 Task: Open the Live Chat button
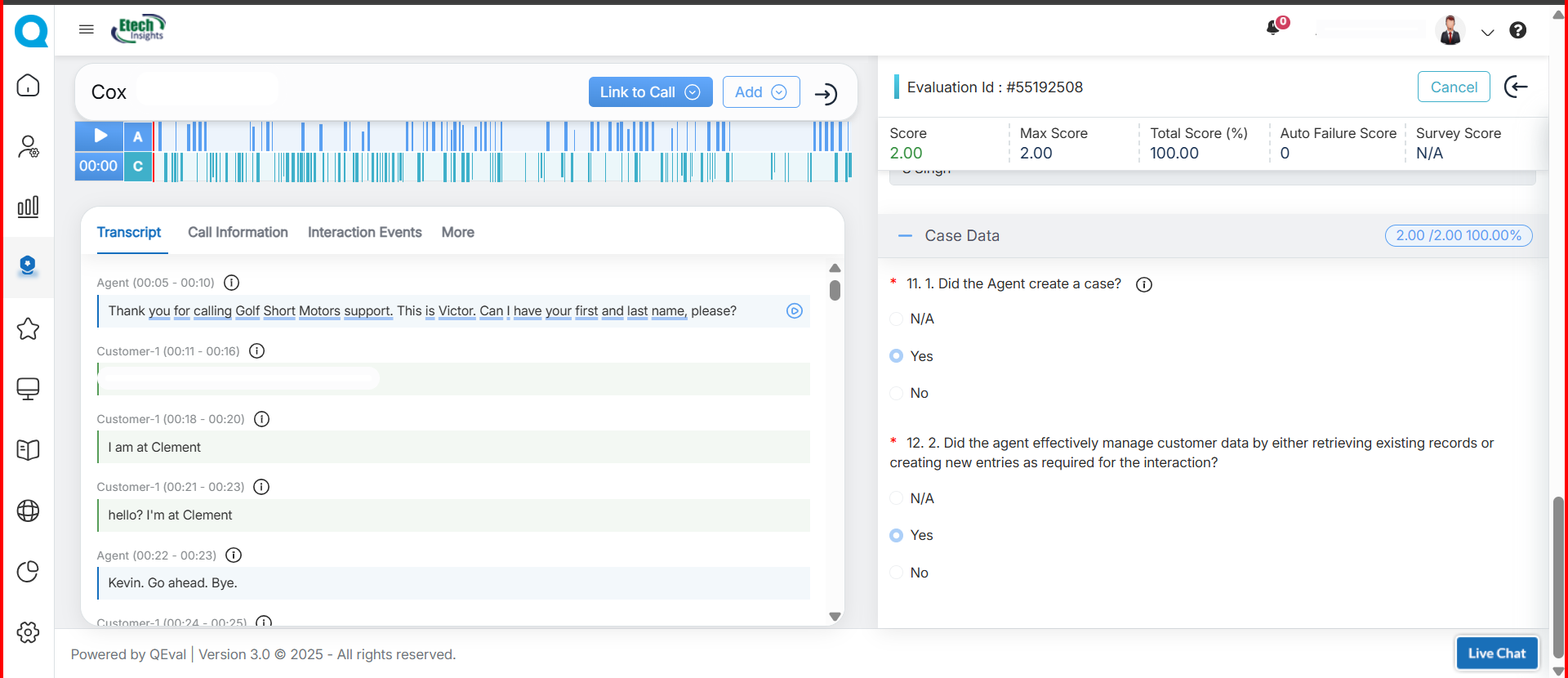click(x=1496, y=653)
